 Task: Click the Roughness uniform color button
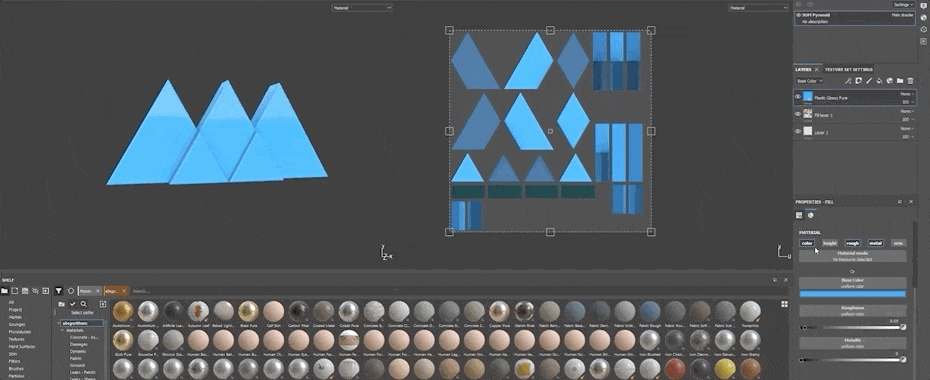point(852,311)
